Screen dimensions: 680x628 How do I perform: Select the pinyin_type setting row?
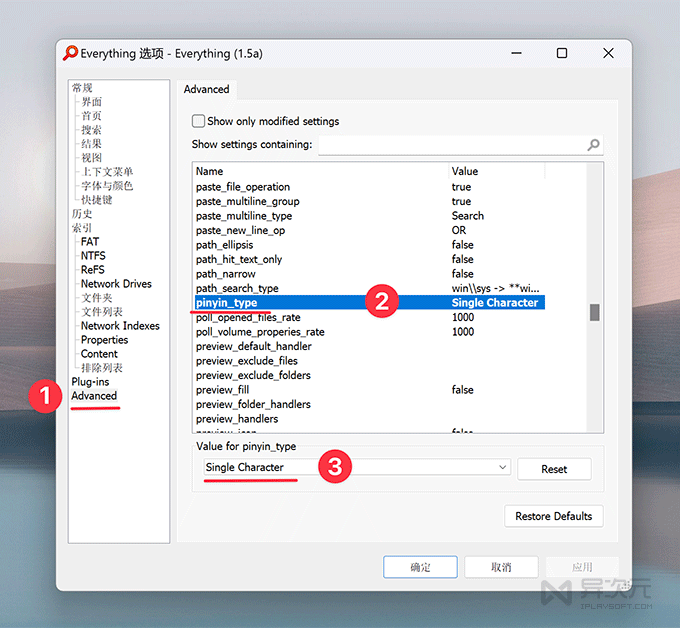point(320,303)
